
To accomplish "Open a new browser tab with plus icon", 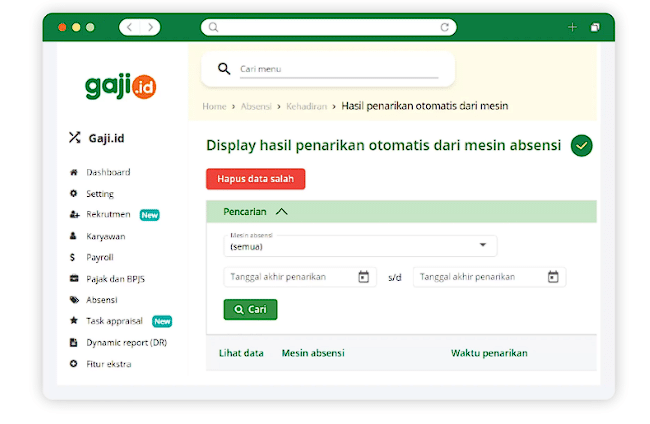I will (572, 27).
